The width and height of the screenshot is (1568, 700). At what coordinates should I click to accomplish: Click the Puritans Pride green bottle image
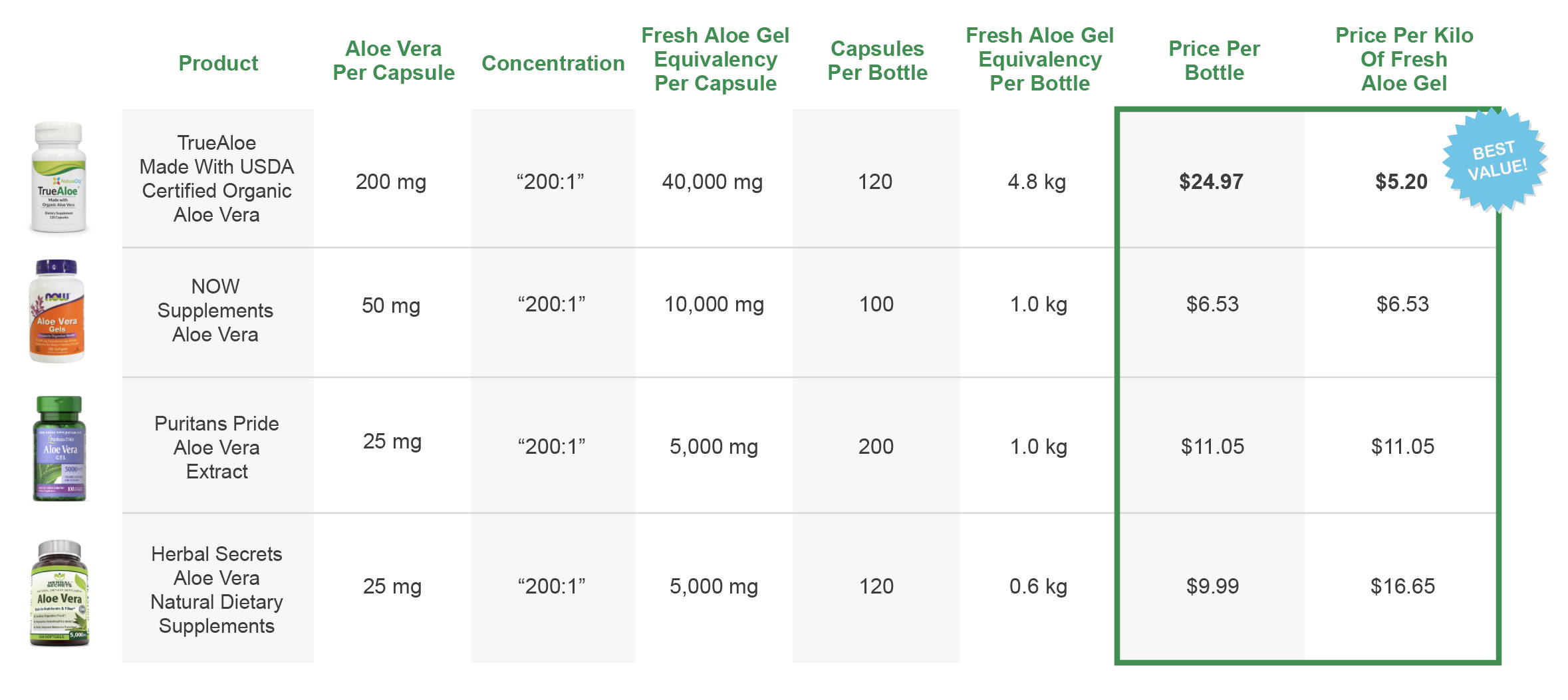coord(59,448)
